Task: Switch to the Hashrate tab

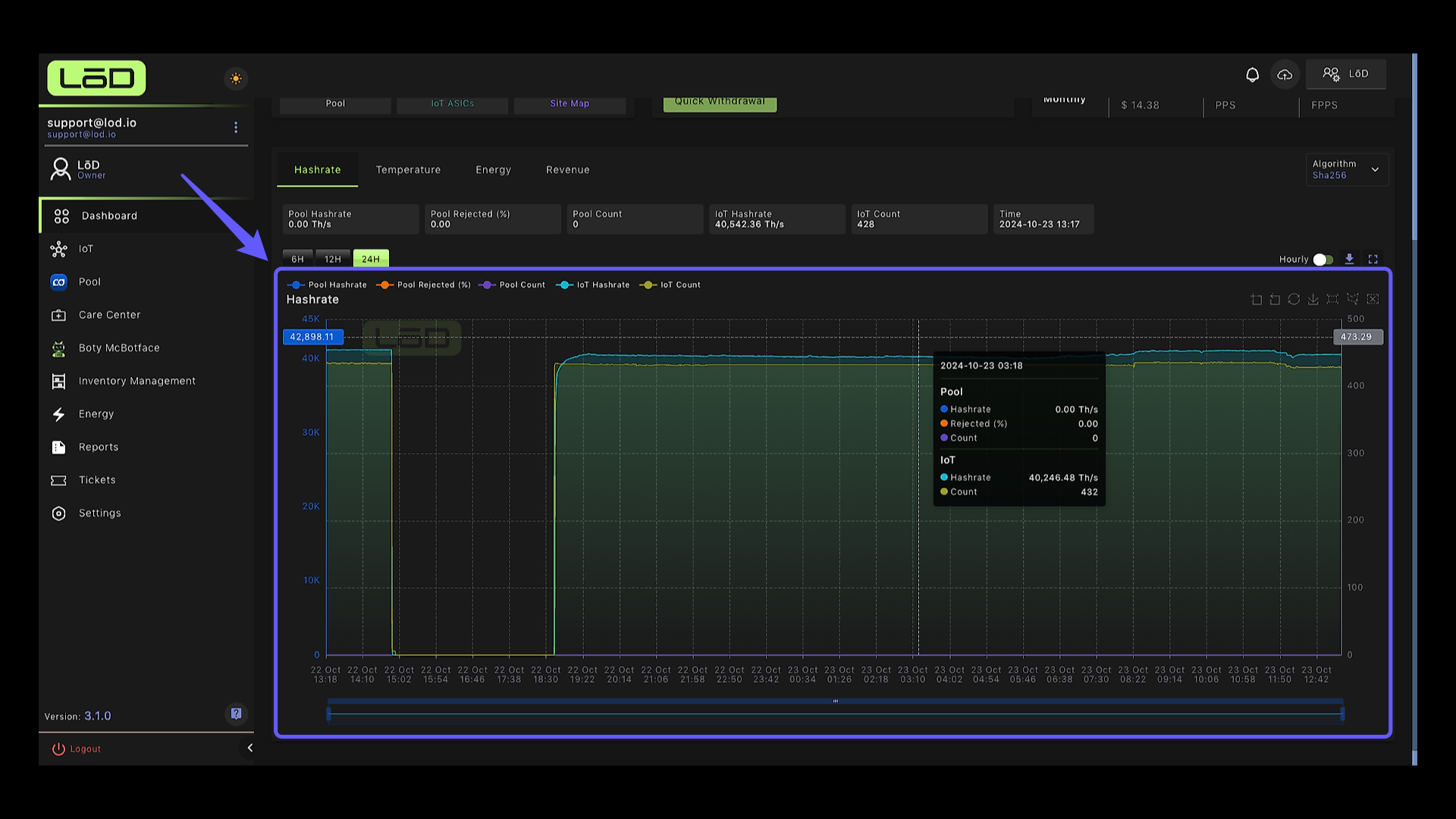Action: [317, 170]
